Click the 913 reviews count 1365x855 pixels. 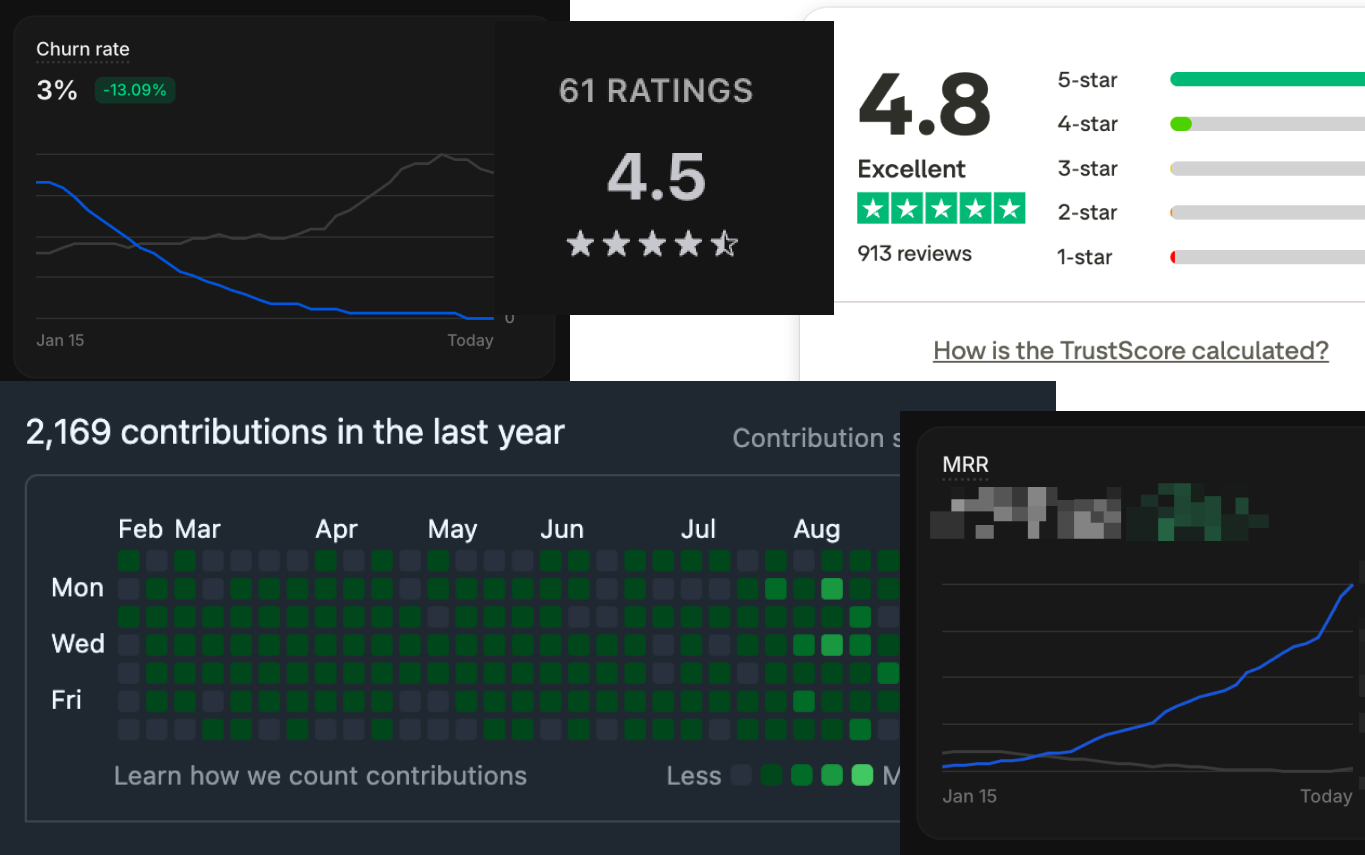pos(913,253)
